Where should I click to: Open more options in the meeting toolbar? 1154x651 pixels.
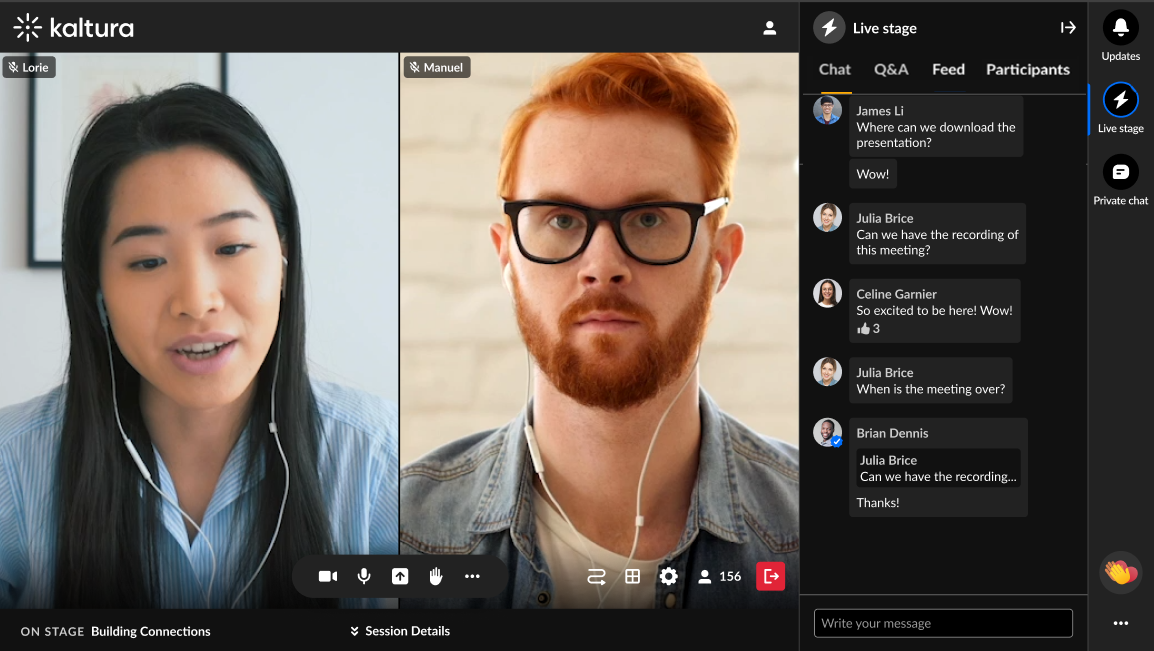(472, 577)
